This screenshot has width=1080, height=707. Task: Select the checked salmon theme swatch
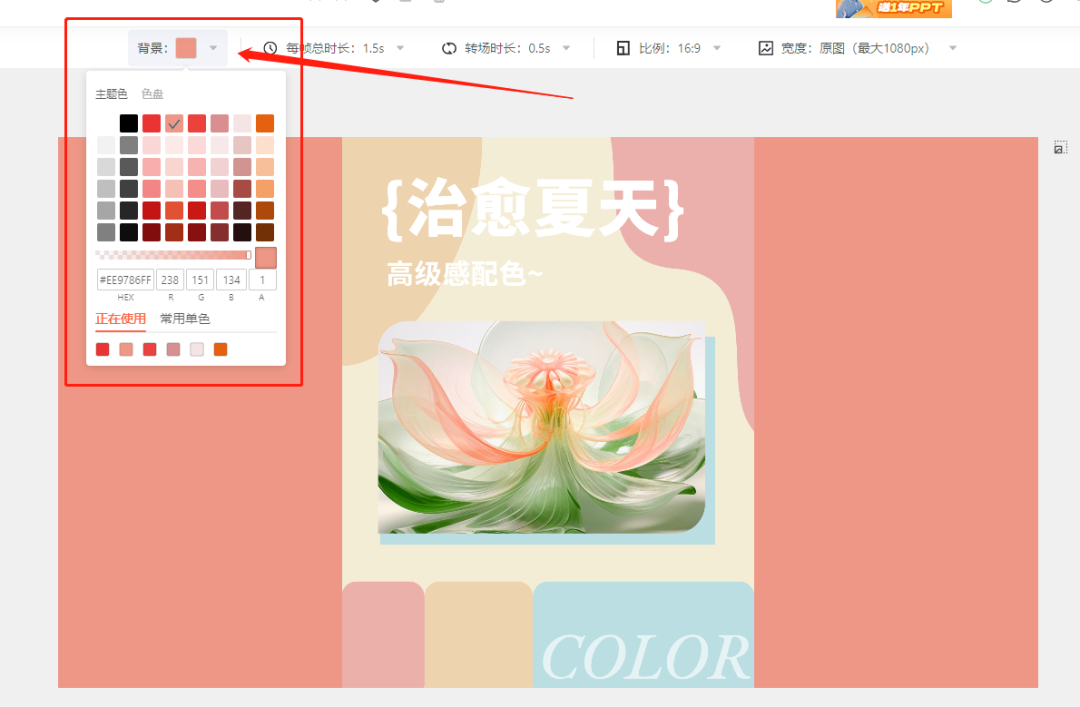coord(174,123)
